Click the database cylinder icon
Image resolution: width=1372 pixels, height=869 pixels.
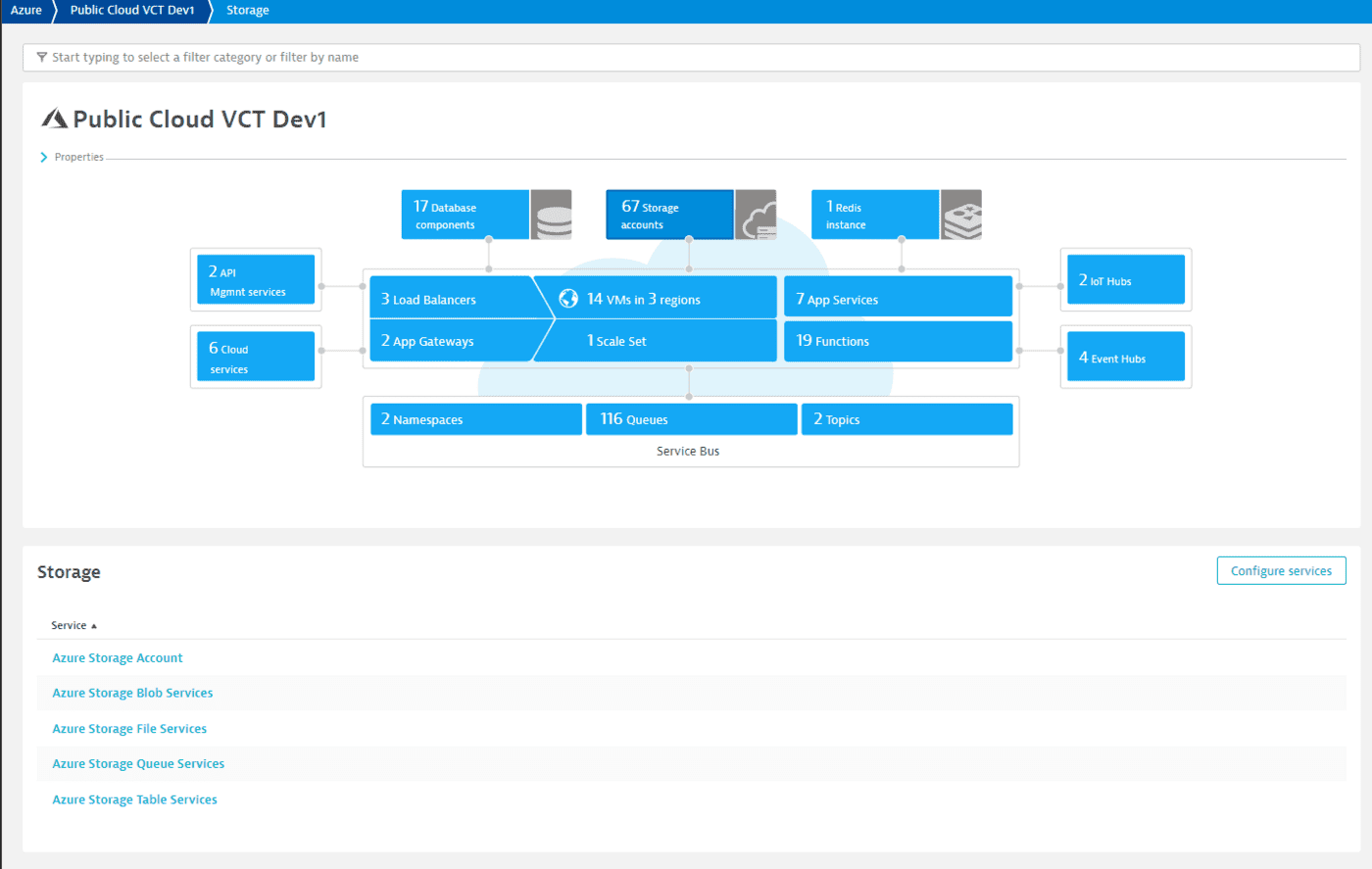click(x=552, y=215)
